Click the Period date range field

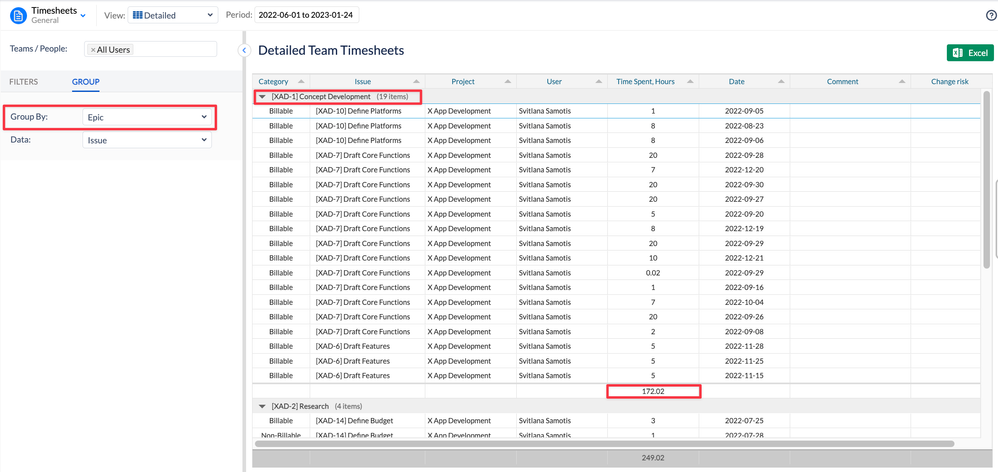tap(307, 15)
